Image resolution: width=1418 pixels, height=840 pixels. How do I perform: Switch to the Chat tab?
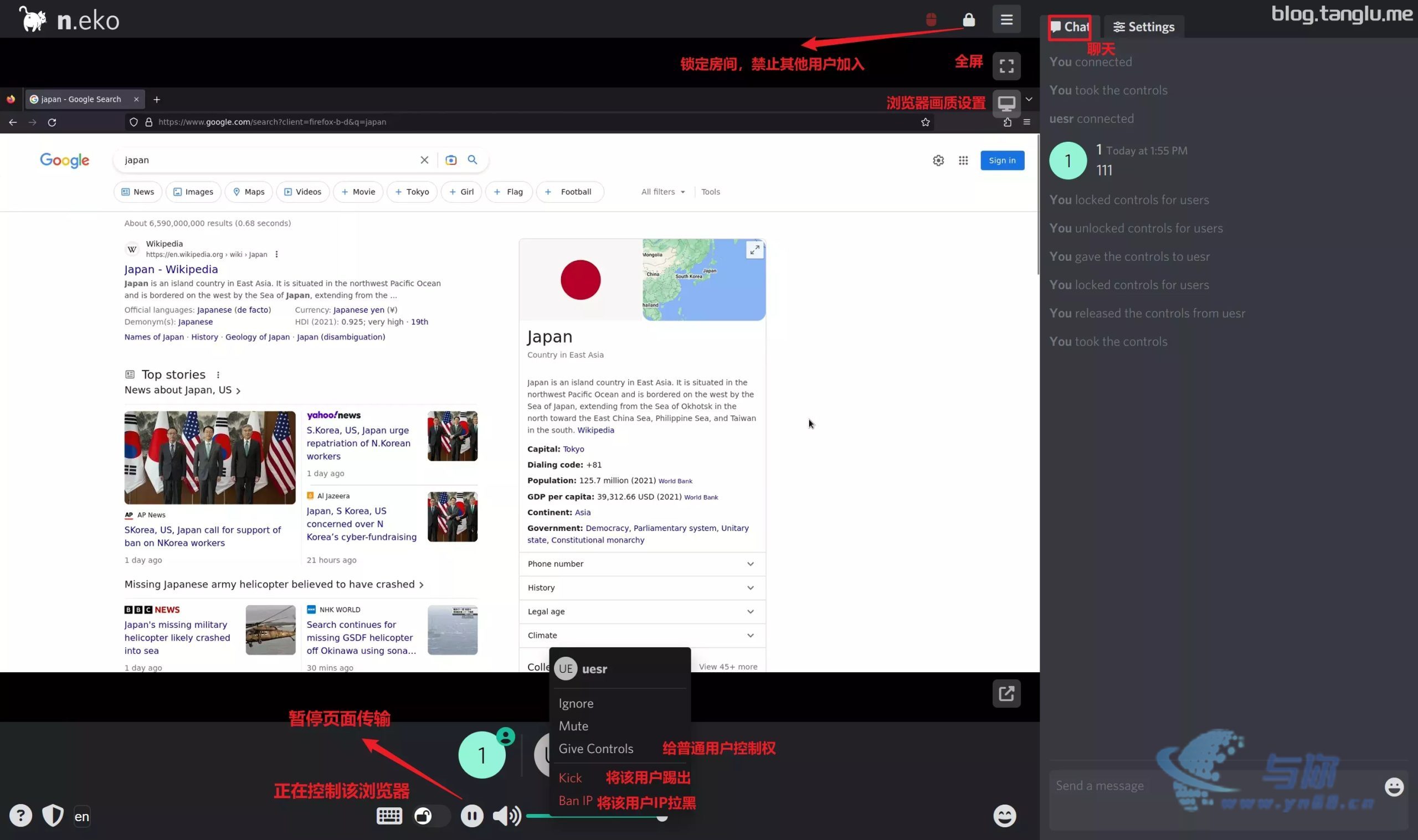(1069, 27)
